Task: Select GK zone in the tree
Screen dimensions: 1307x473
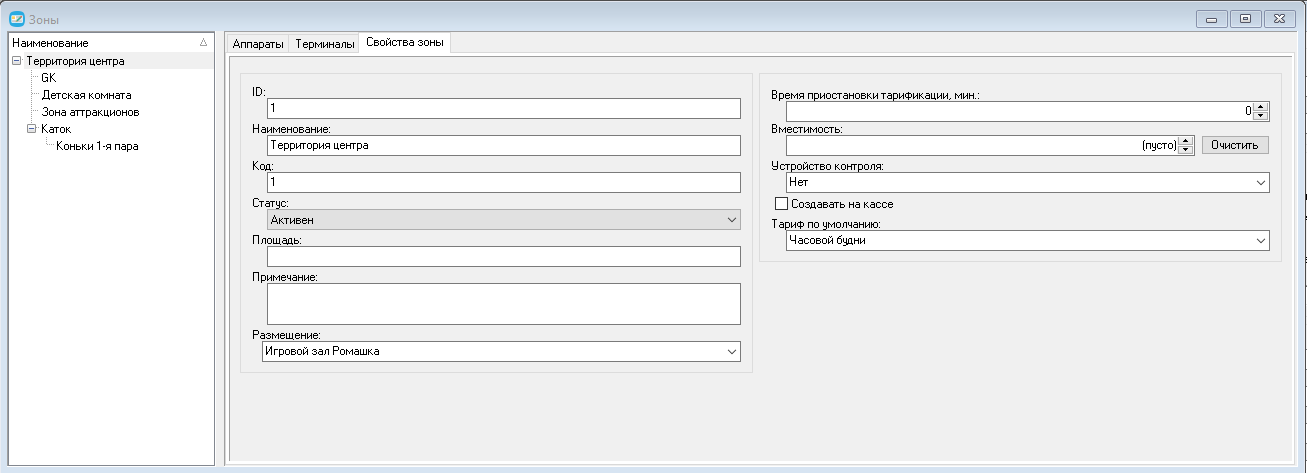Action: click(49, 78)
